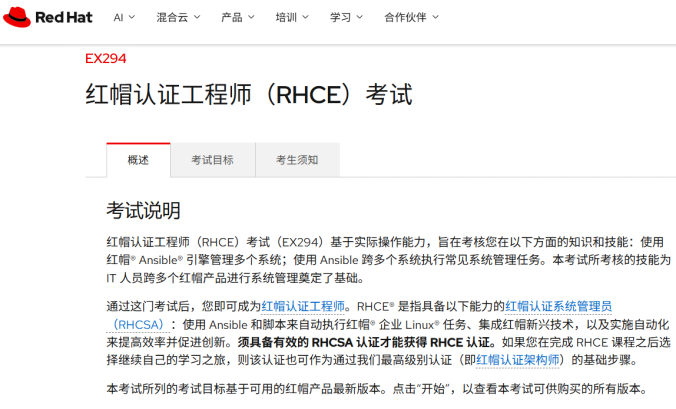Open the 红帽认证系统管理员 link

click(x=558, y=306)
